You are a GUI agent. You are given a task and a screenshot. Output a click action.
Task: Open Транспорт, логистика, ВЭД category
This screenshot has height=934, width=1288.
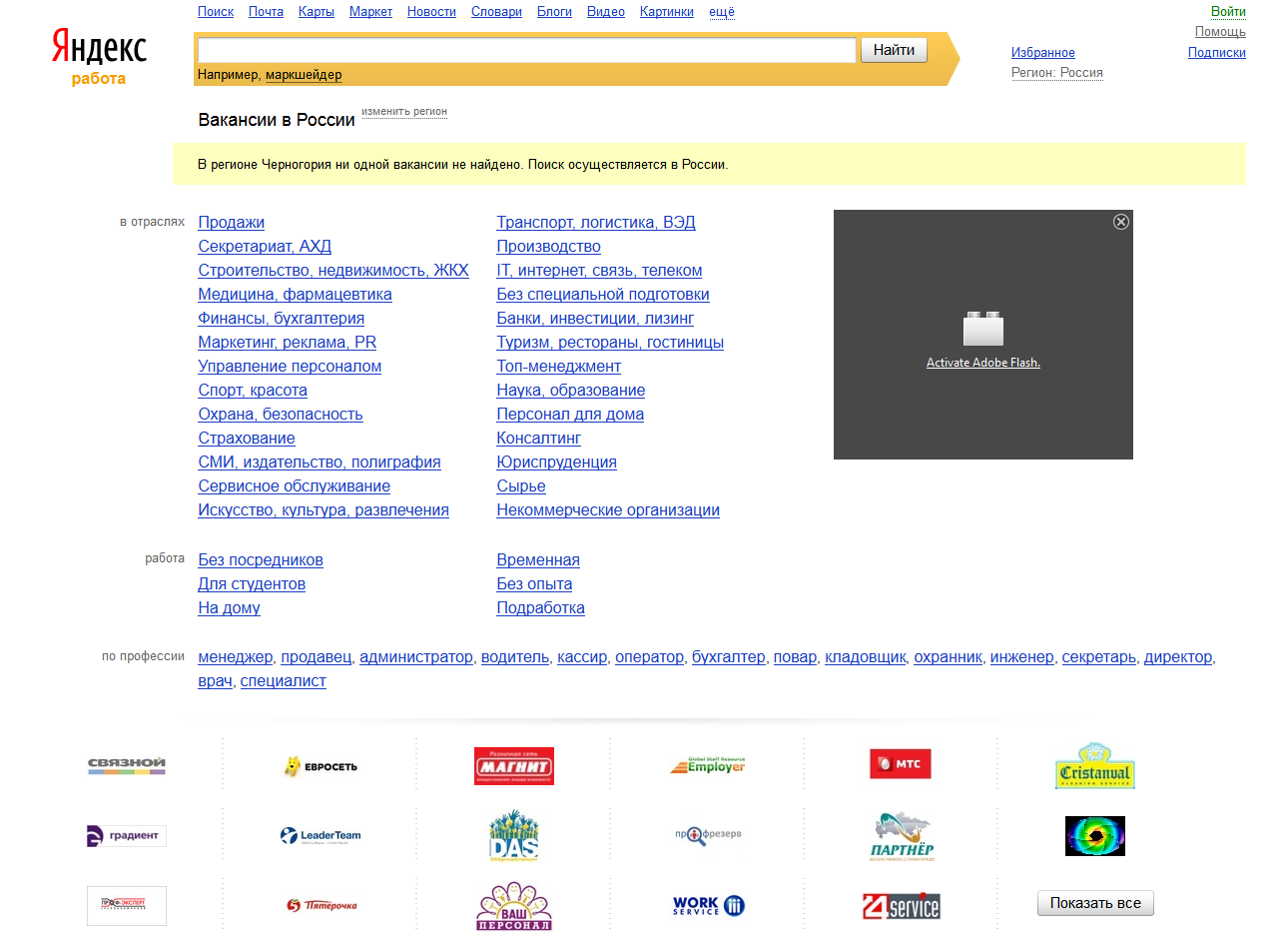[596, 223]
